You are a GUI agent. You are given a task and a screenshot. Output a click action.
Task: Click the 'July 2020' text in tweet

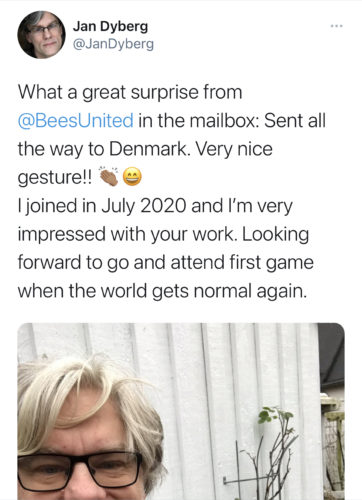click(x=144, y=206)
